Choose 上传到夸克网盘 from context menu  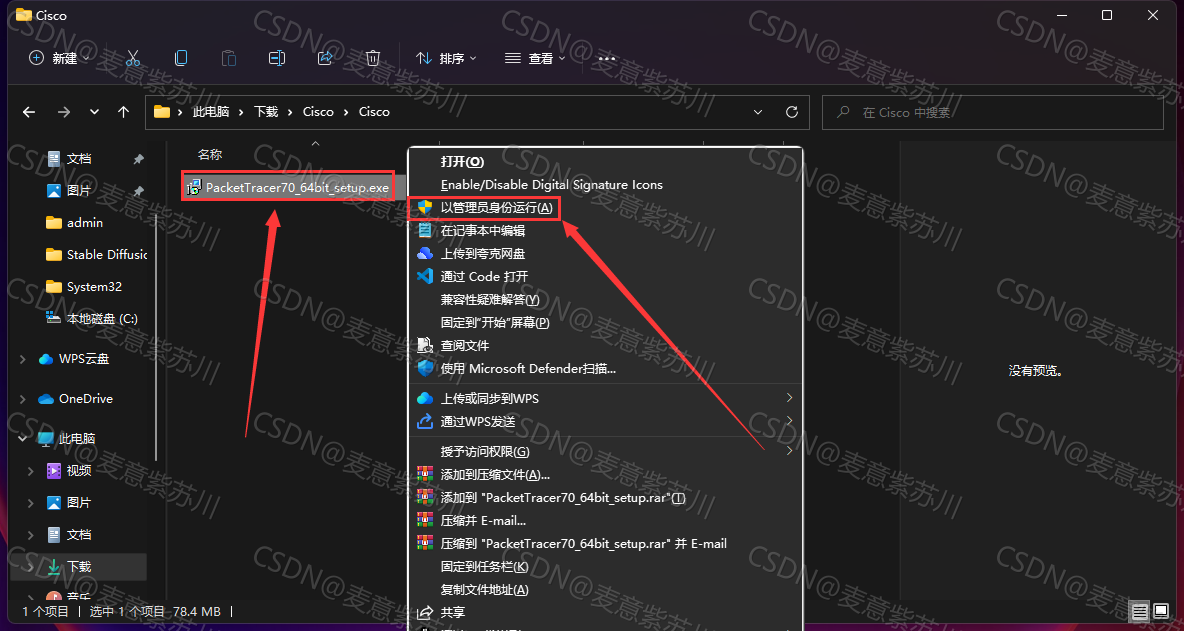(483, 254)
